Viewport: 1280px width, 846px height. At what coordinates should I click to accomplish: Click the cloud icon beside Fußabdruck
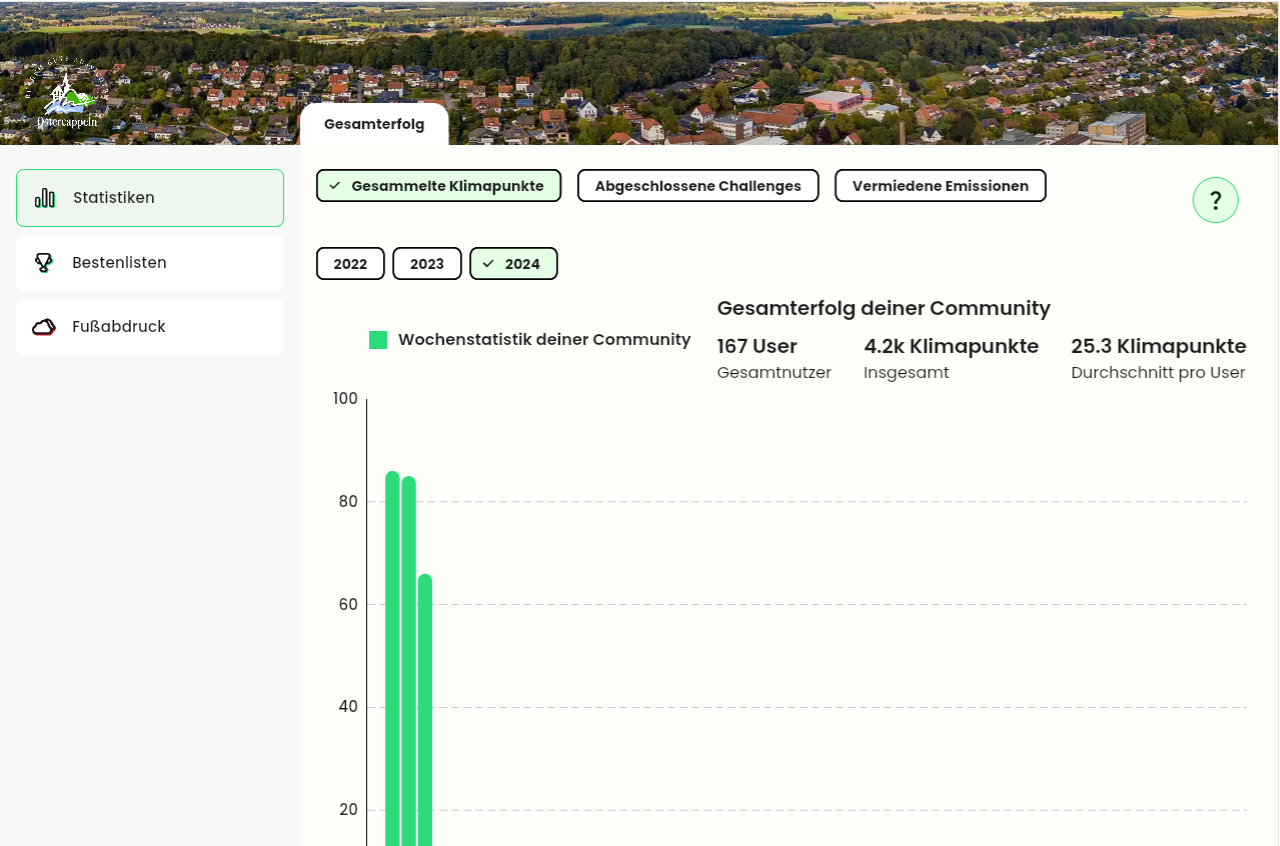(44, 327)
